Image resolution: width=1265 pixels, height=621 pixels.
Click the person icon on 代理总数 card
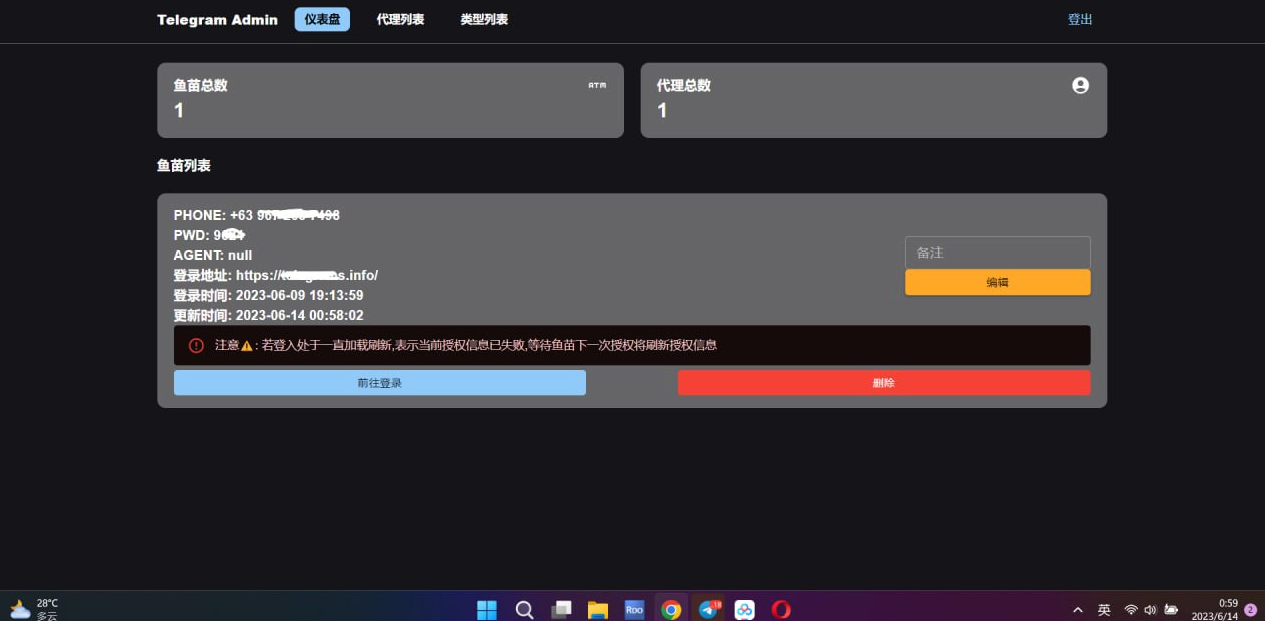1080,85
